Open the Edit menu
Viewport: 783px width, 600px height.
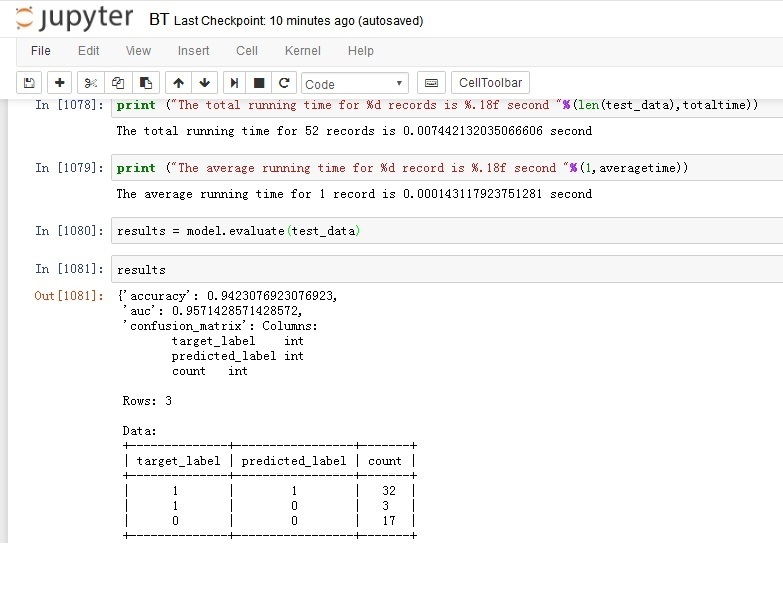coord(88,51)
